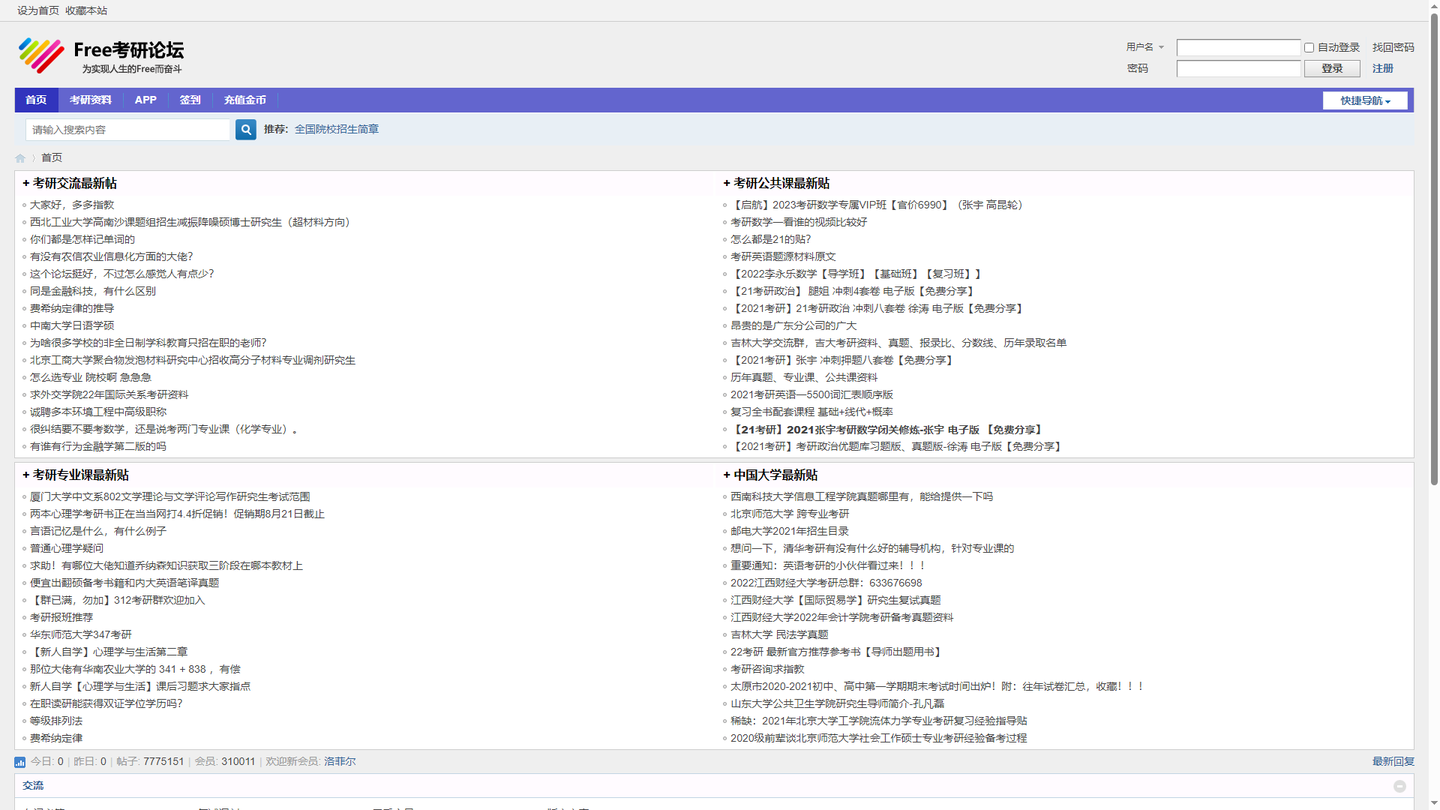Viewport: 1440px width, 810px height.
Task: Open the post 有谁有行为金融学第二版的吗
Action: pos(98,447)
